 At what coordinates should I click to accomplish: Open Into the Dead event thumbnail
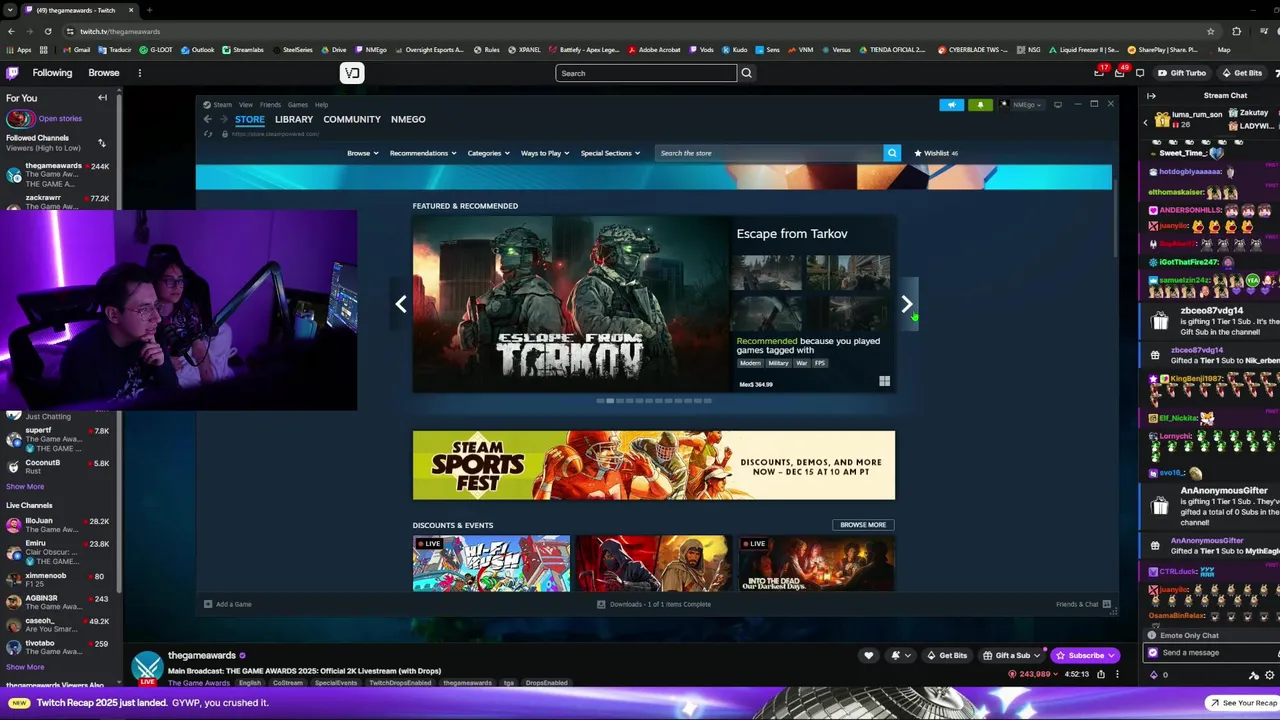(816, 563)
